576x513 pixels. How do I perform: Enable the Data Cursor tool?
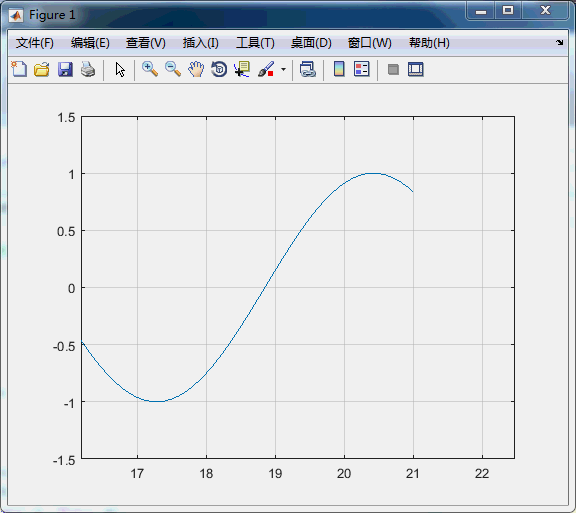tap(242, 69)
